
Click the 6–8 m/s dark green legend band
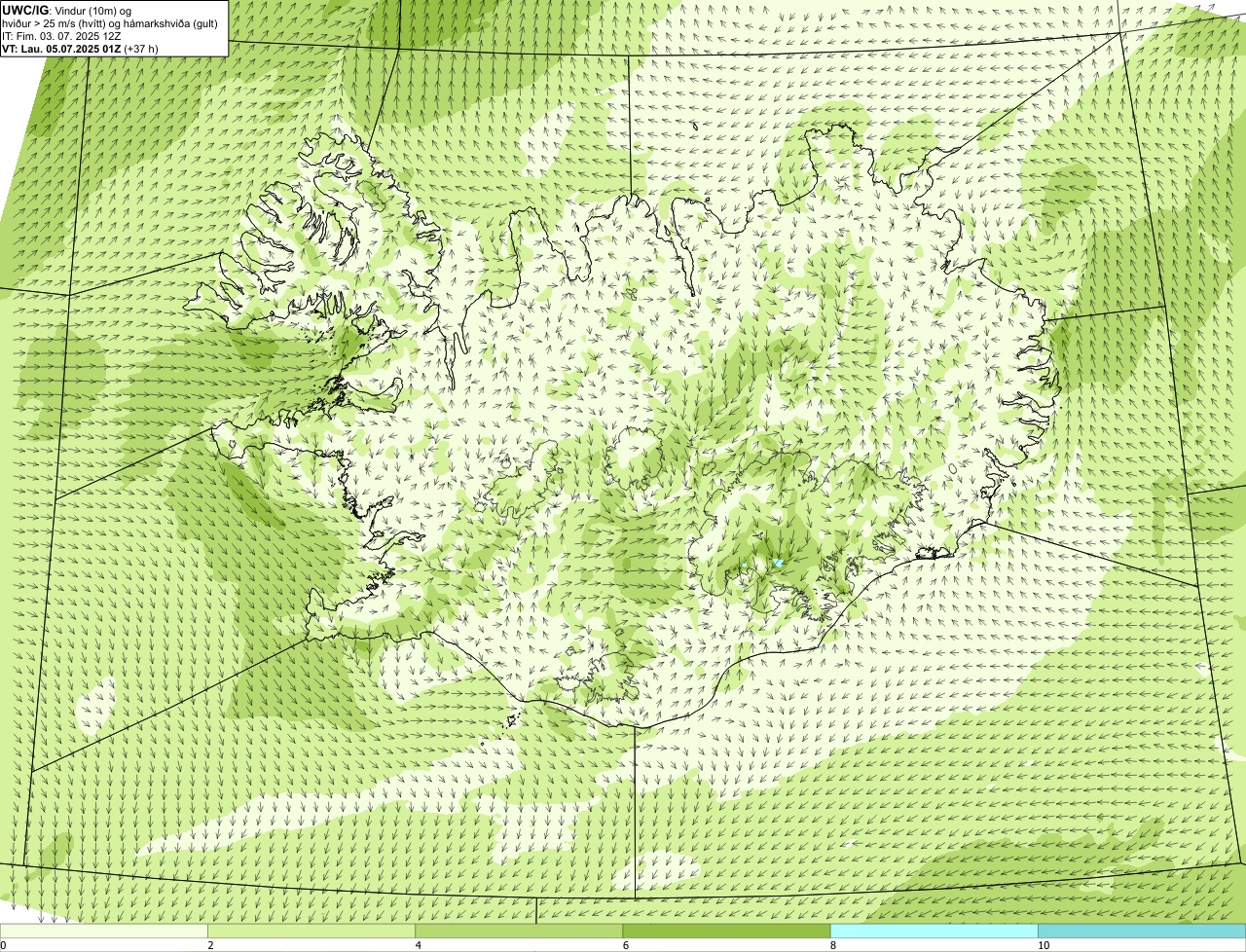point(726,931)
